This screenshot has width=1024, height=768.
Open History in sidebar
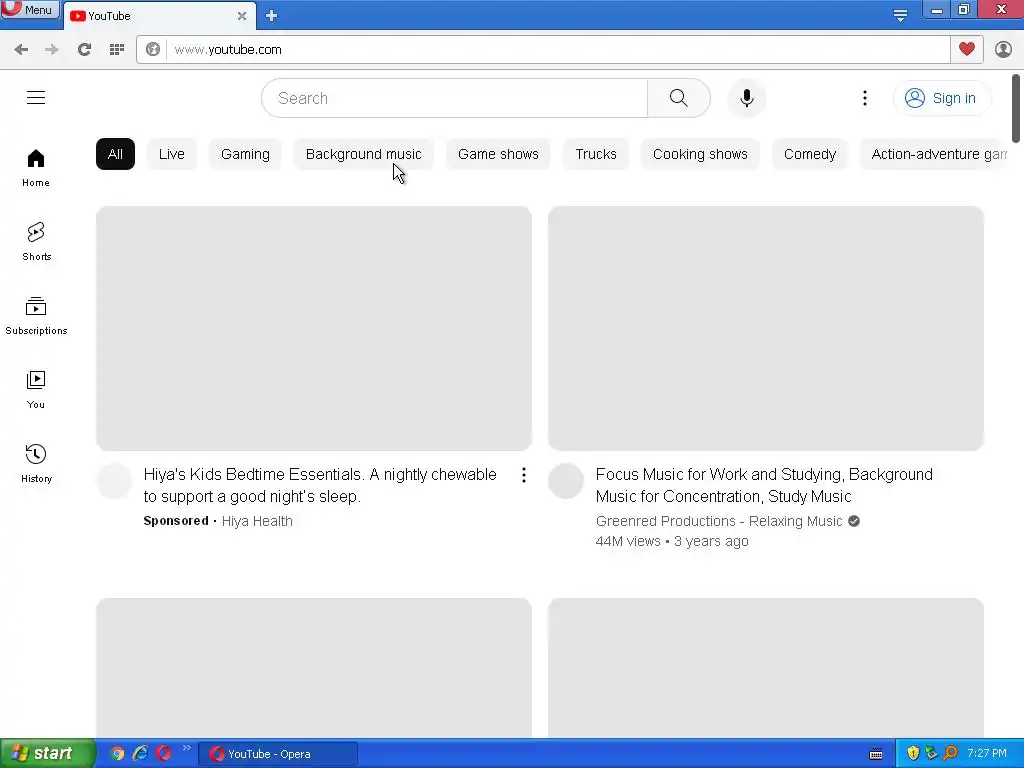pyautogui.click(x=36, y=464)
